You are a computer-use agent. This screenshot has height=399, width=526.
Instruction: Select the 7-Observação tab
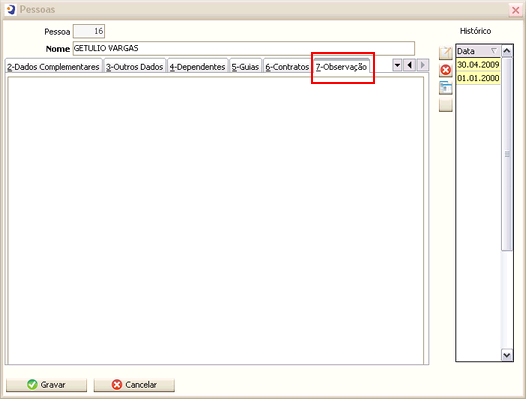coord(341,66)
